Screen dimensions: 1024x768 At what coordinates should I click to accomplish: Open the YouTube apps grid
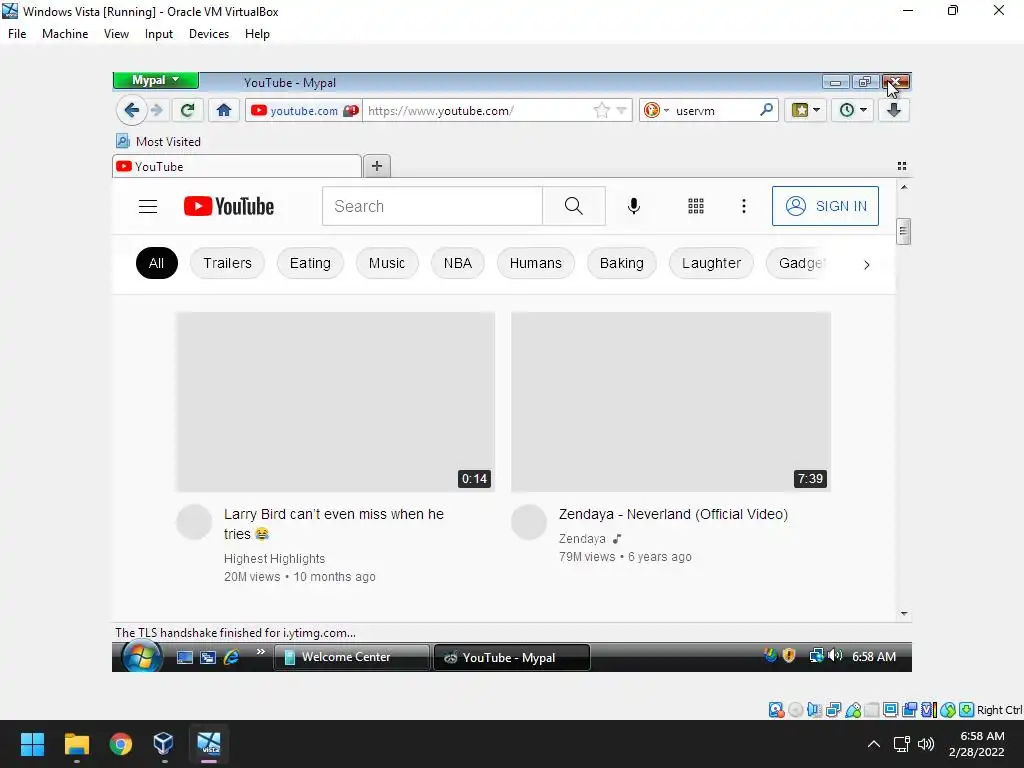coord(696,206)
